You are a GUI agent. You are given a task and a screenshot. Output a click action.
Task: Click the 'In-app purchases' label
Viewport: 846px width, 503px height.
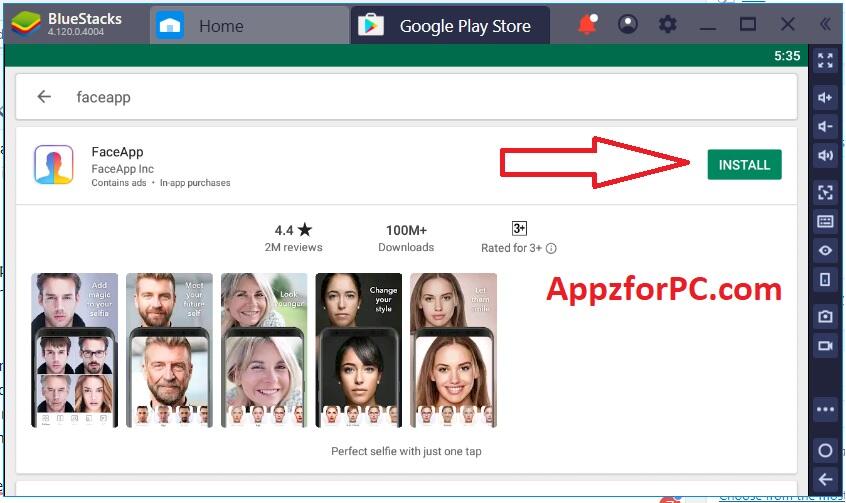tap(195, 183)
